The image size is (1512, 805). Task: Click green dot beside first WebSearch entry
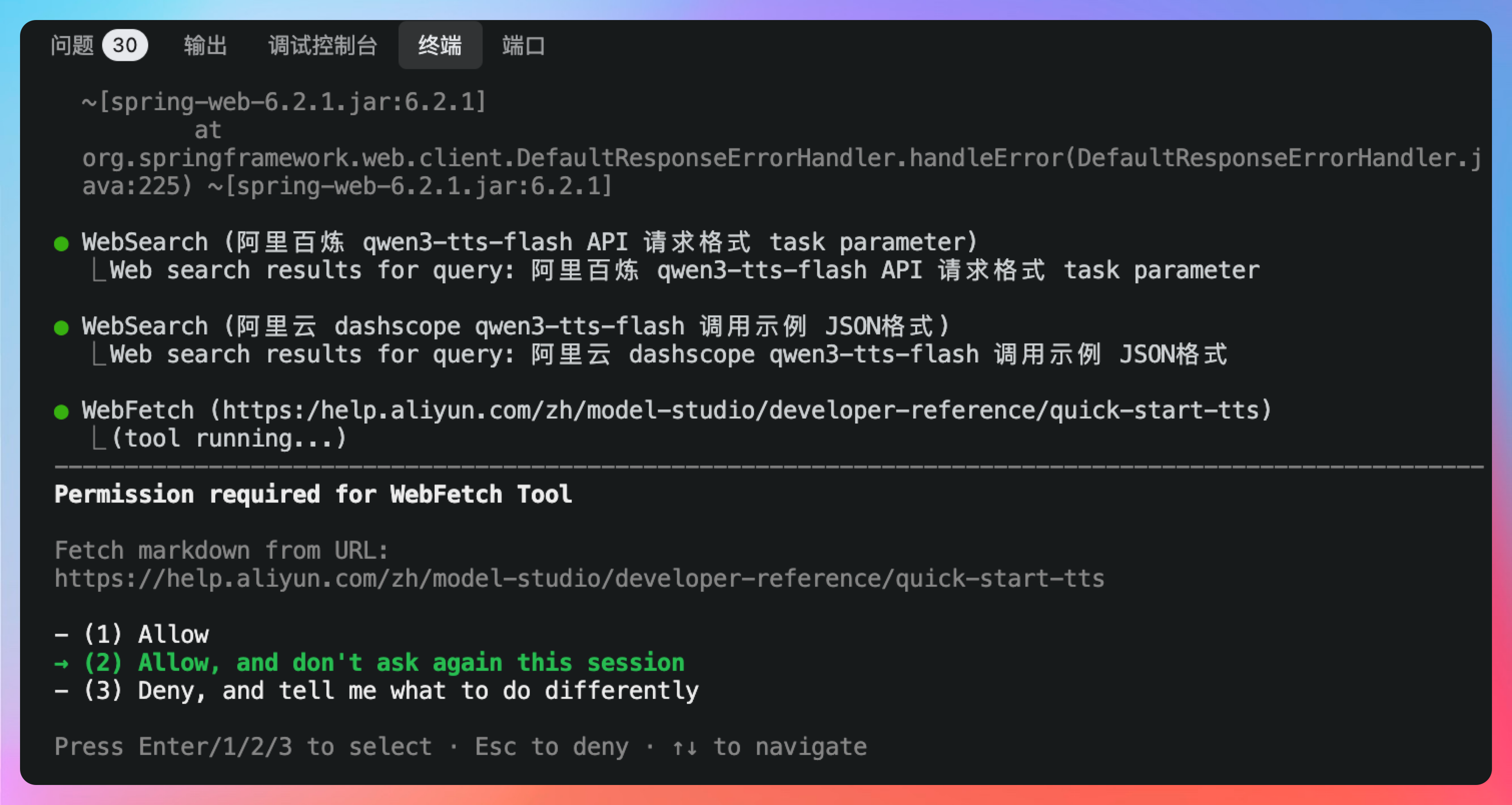(61, 243)
